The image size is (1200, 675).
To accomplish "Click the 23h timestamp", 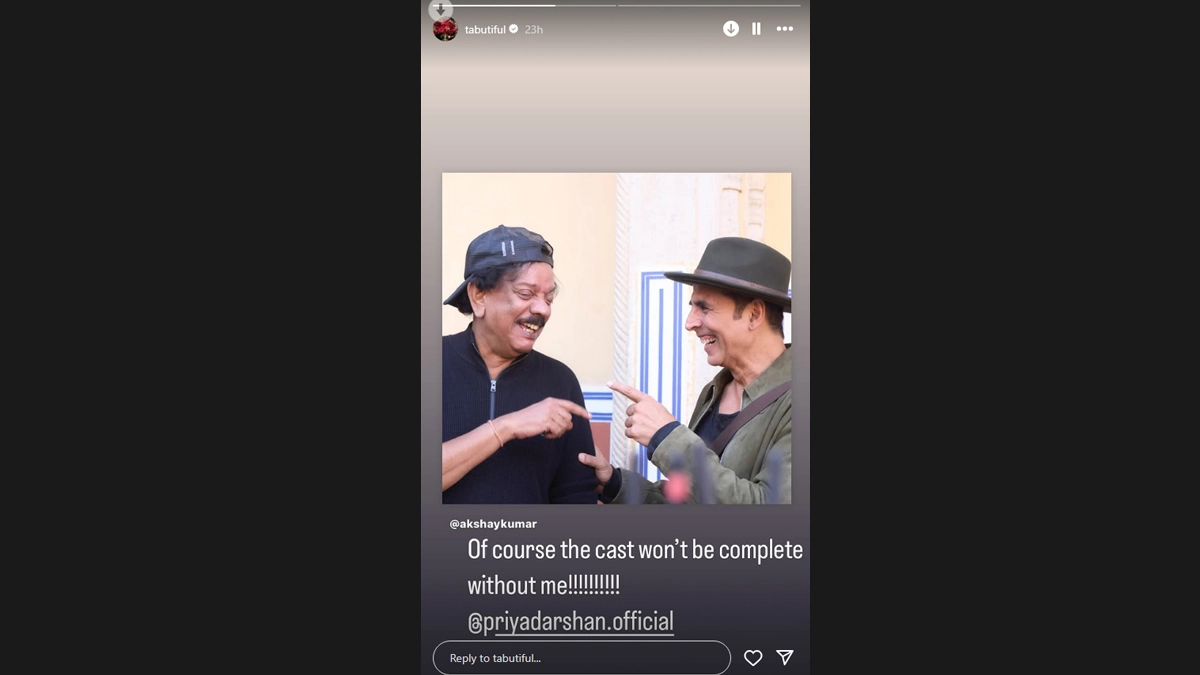I will (534, 30).
